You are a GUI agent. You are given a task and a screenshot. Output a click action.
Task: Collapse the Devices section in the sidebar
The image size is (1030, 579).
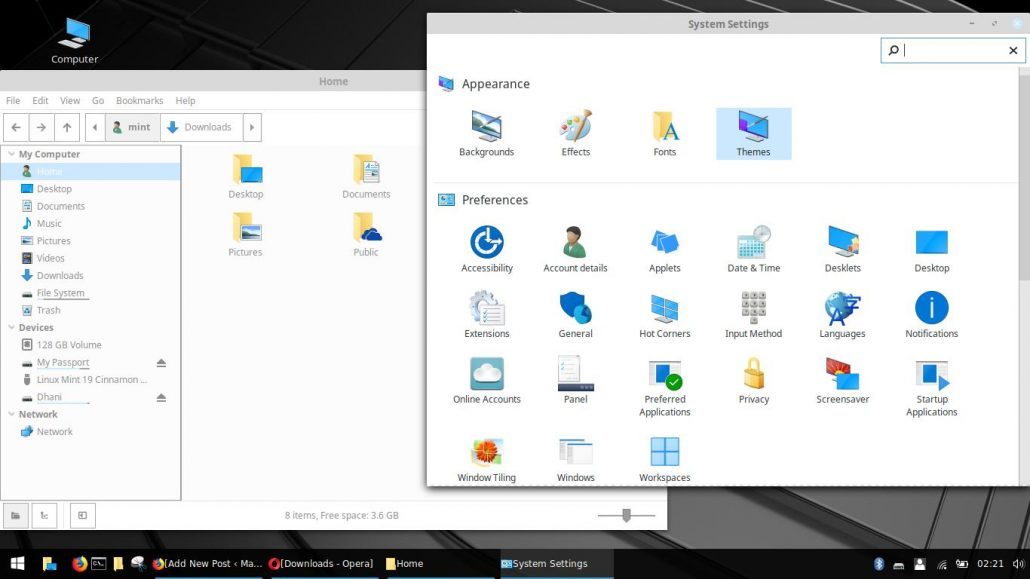click(x=11, y=327)
